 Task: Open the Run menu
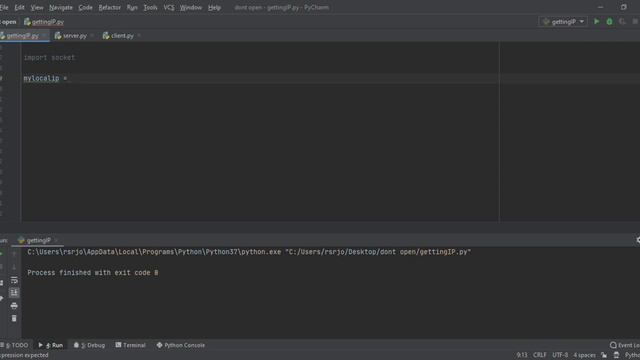(132, 7)
